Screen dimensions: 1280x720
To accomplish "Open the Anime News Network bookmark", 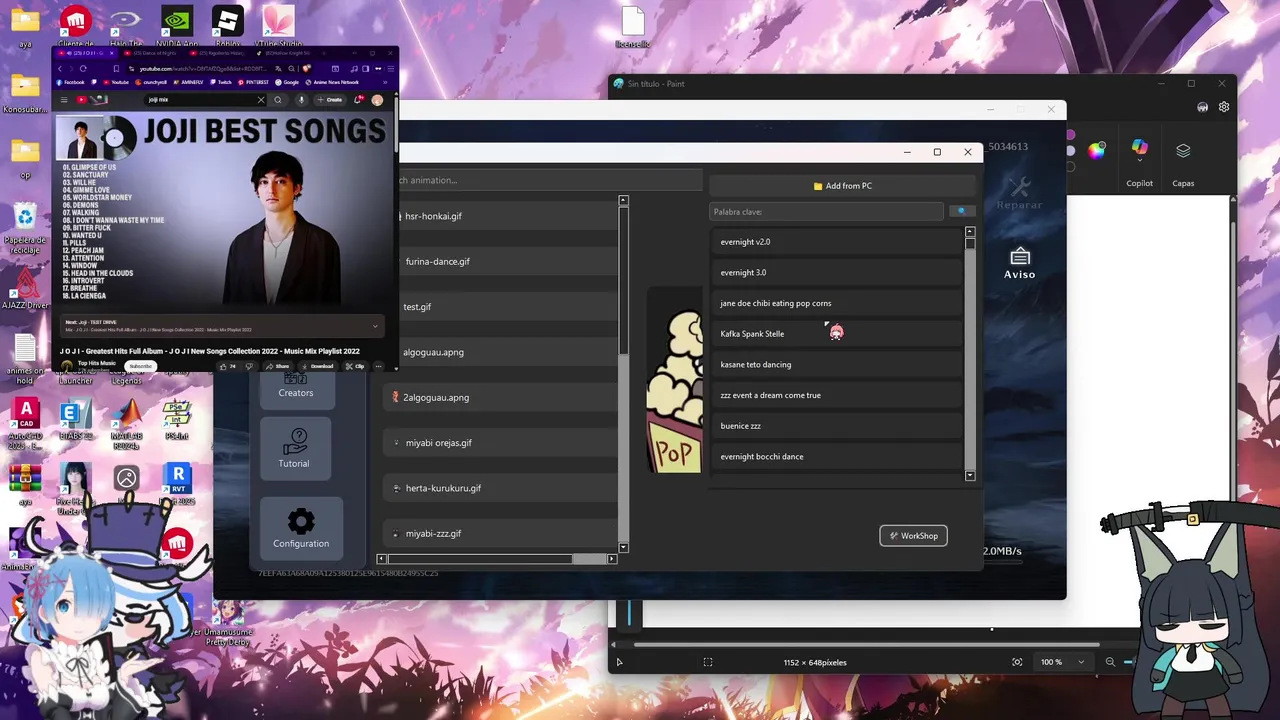I will [x=332, y=82].
